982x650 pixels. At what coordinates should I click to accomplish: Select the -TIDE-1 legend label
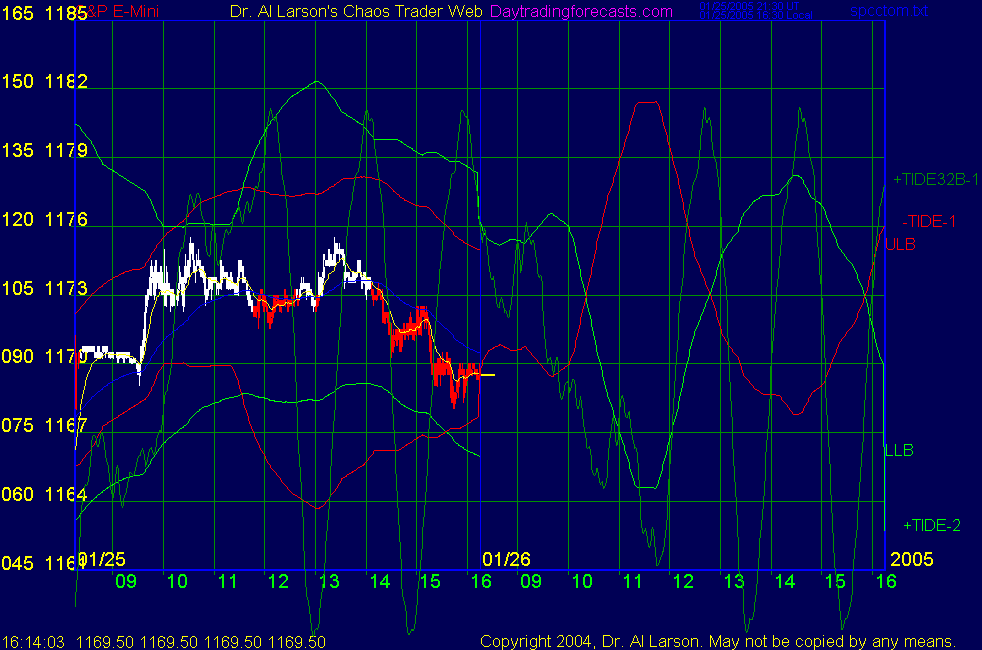pos(929,221)
